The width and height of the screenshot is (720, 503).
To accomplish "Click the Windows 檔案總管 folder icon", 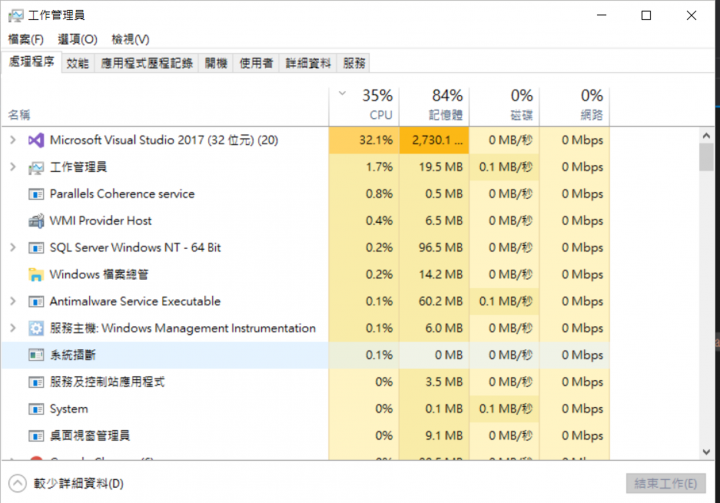I will coord(36,275).
